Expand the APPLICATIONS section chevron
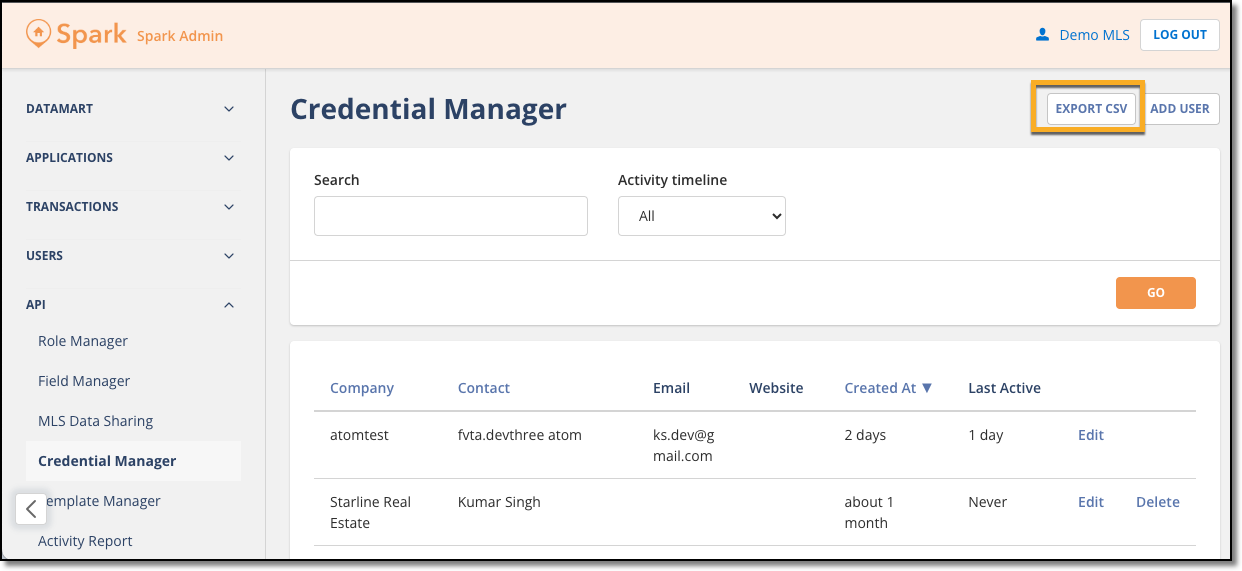The image size is (1242, 571). point(229,158)
